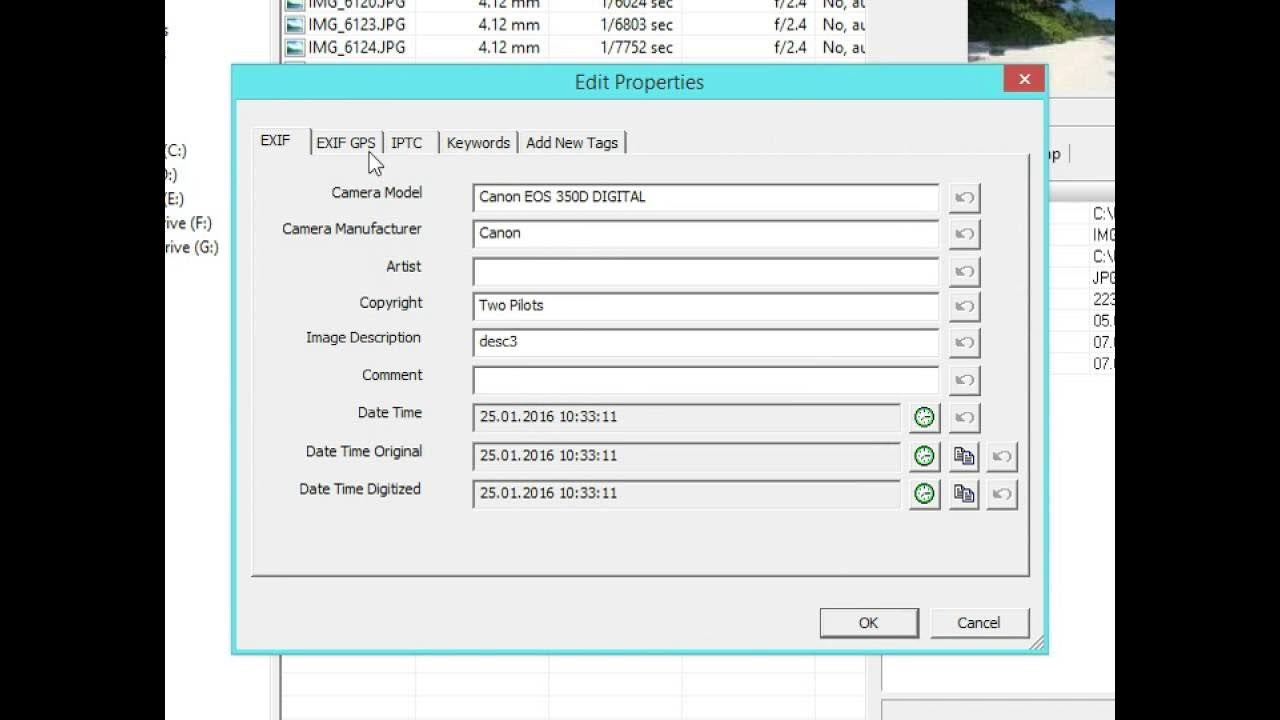Click the 1/7752 sec exposure cell

click(x=637, y=48)
